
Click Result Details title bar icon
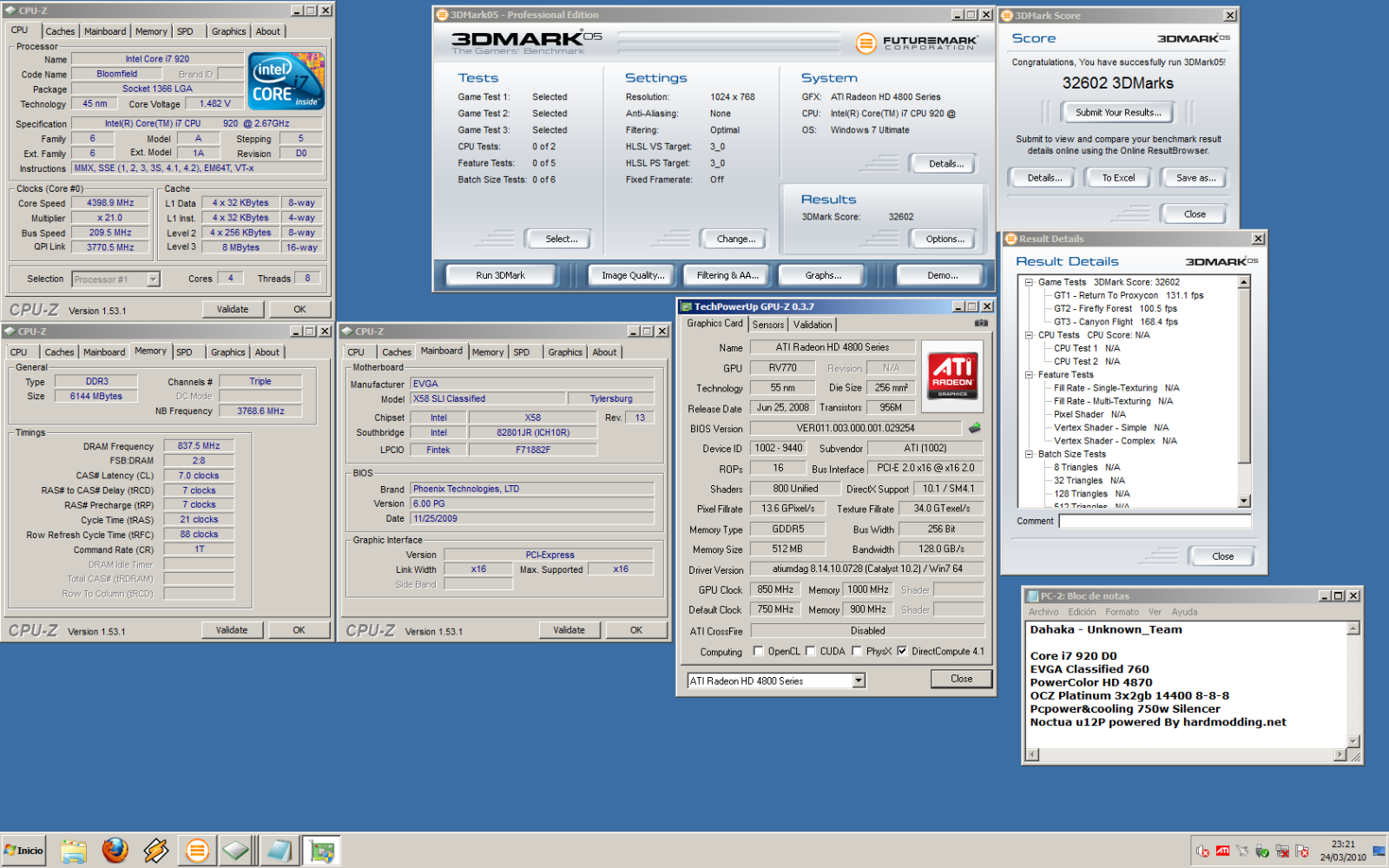tap(1011, 239)
